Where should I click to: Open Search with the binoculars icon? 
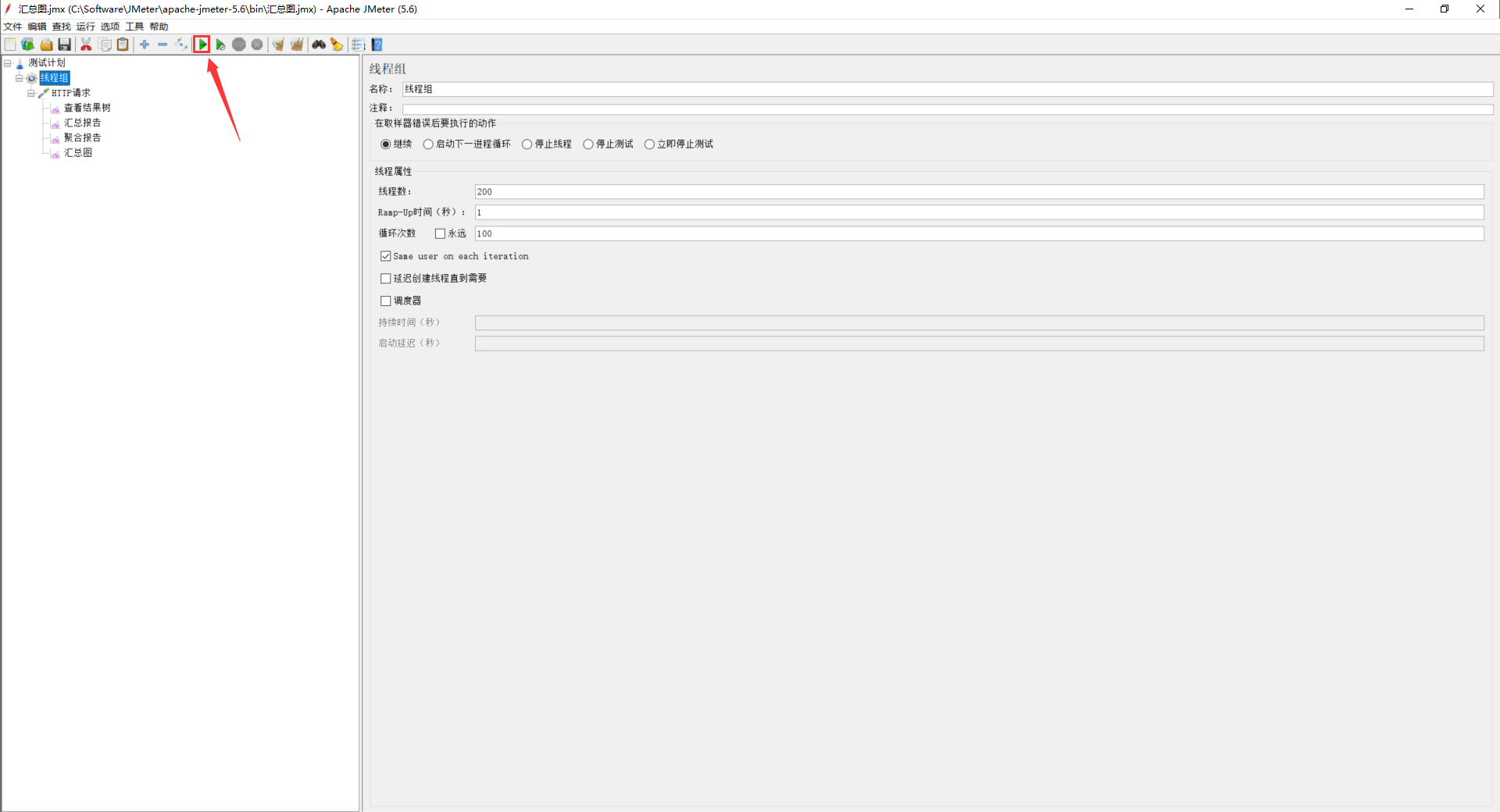pyautogui.click(x=319, y=45)
